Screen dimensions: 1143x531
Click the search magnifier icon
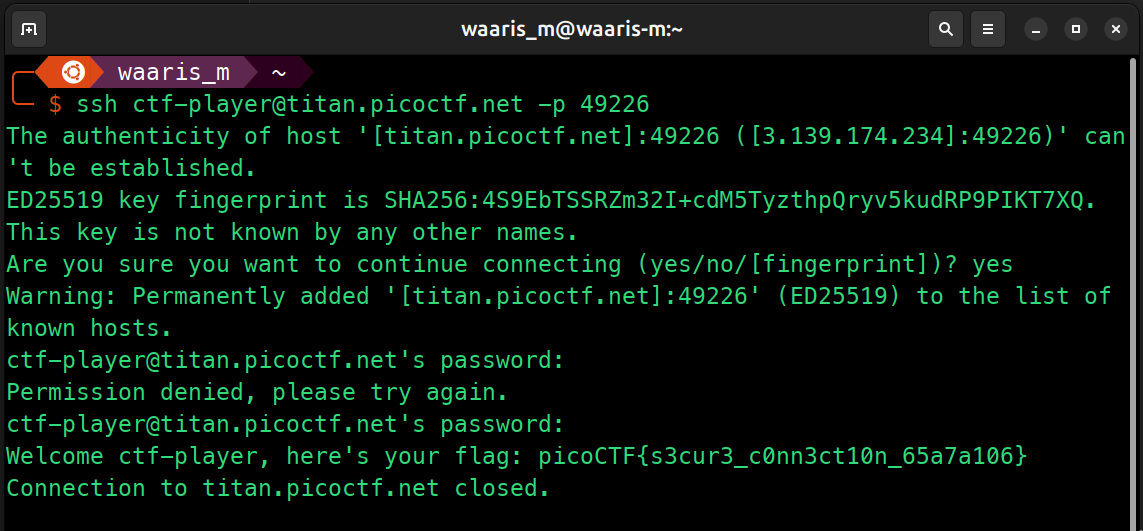pyautogui.click(x=945, y=29)
